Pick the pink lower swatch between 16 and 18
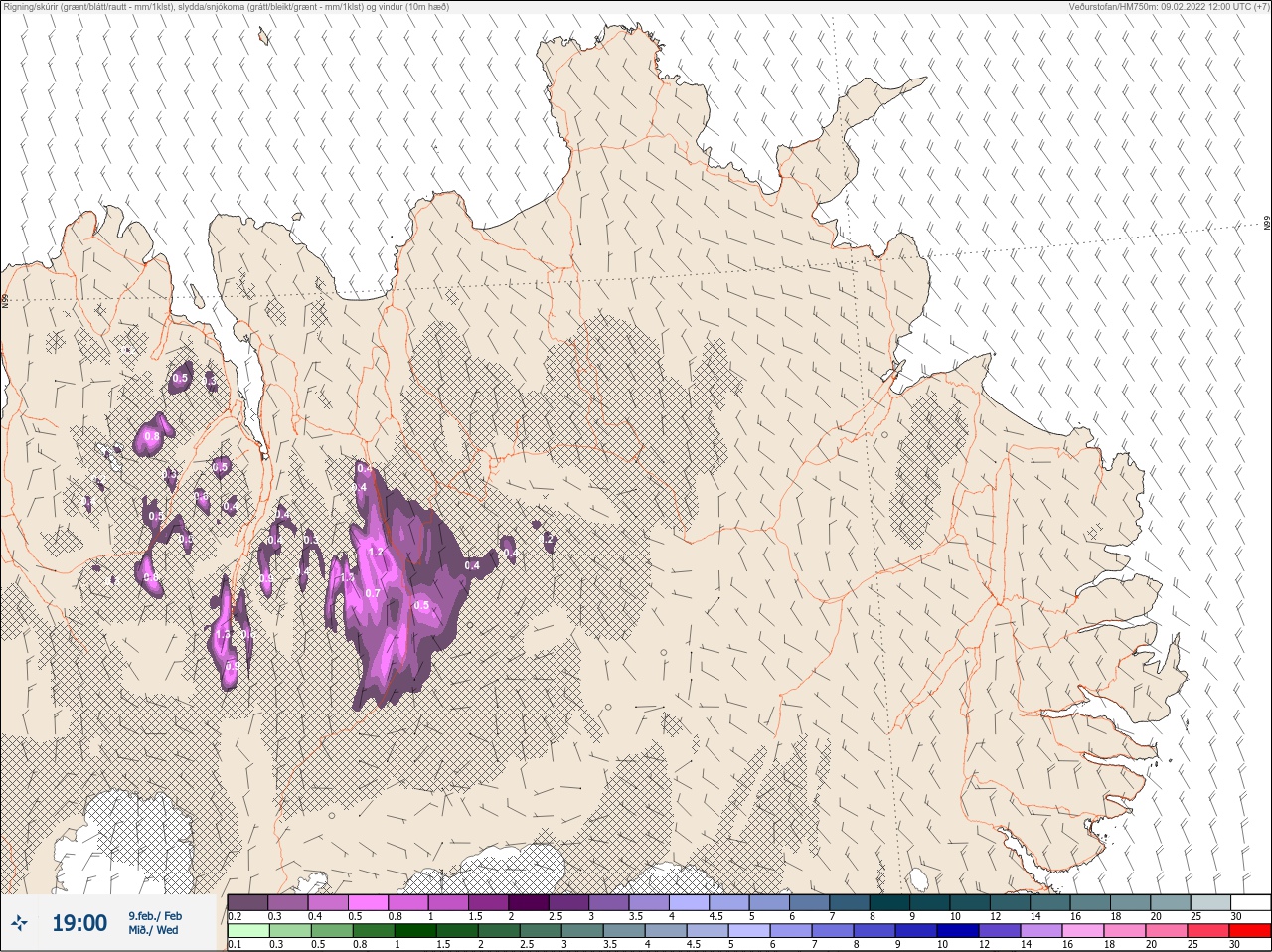Image resolution: width=1272 pixels, height=952 pixels. tap(1083, 931)
